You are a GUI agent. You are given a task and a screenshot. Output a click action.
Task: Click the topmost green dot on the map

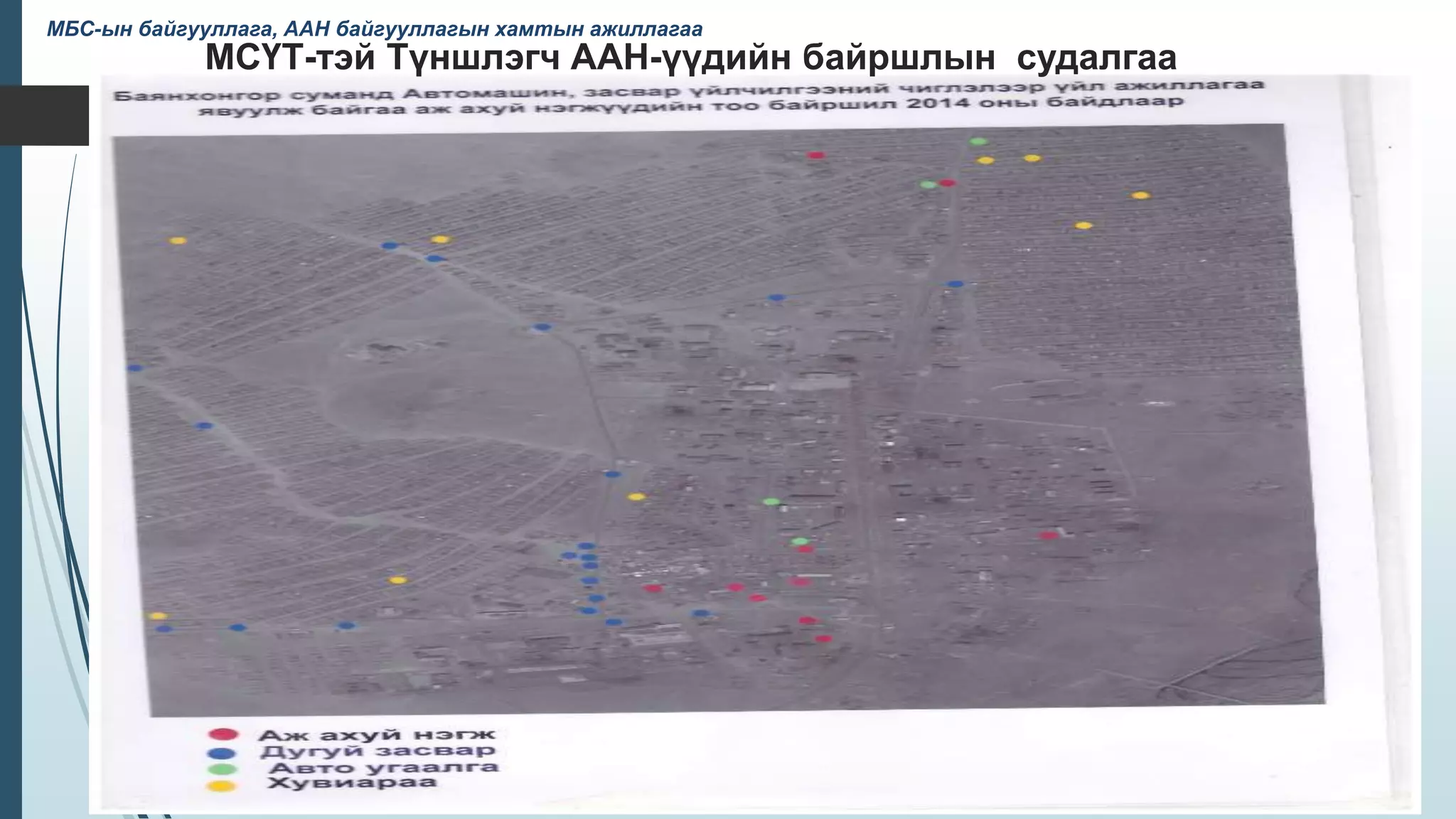pyautogui.click(x=979, y=141)
